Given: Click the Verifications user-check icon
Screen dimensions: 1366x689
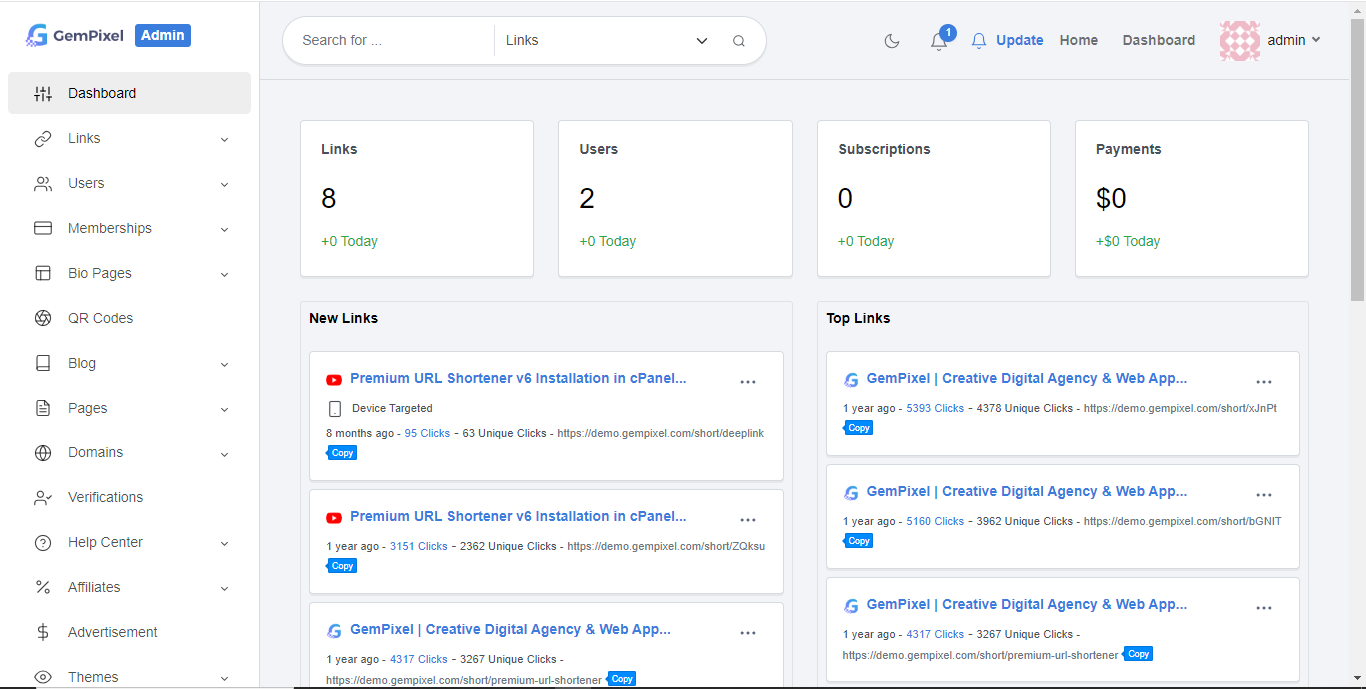Looking at the screenshot, I should [x=43, y=497].
